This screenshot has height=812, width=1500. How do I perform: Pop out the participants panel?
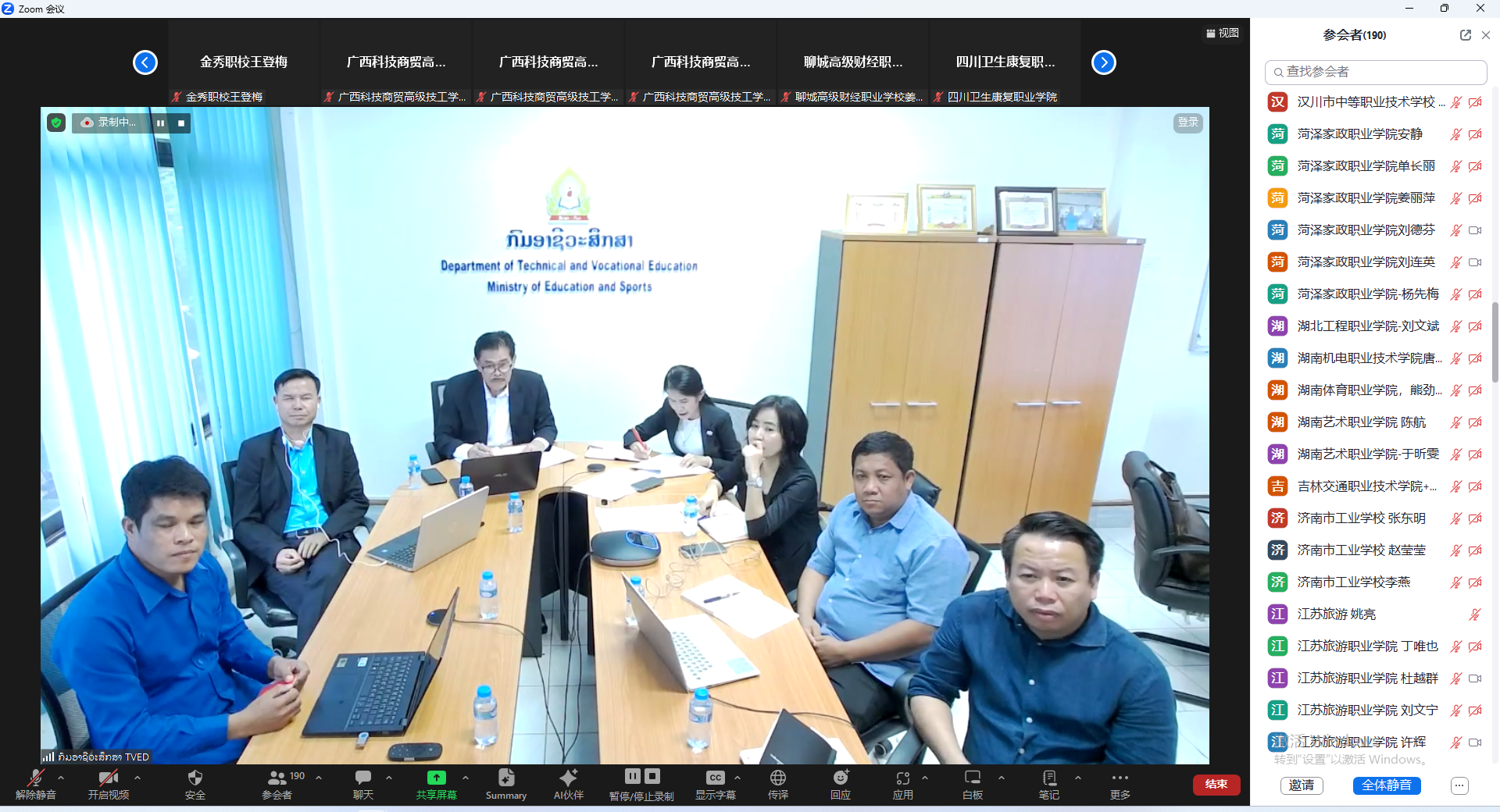pos(1465,35)
